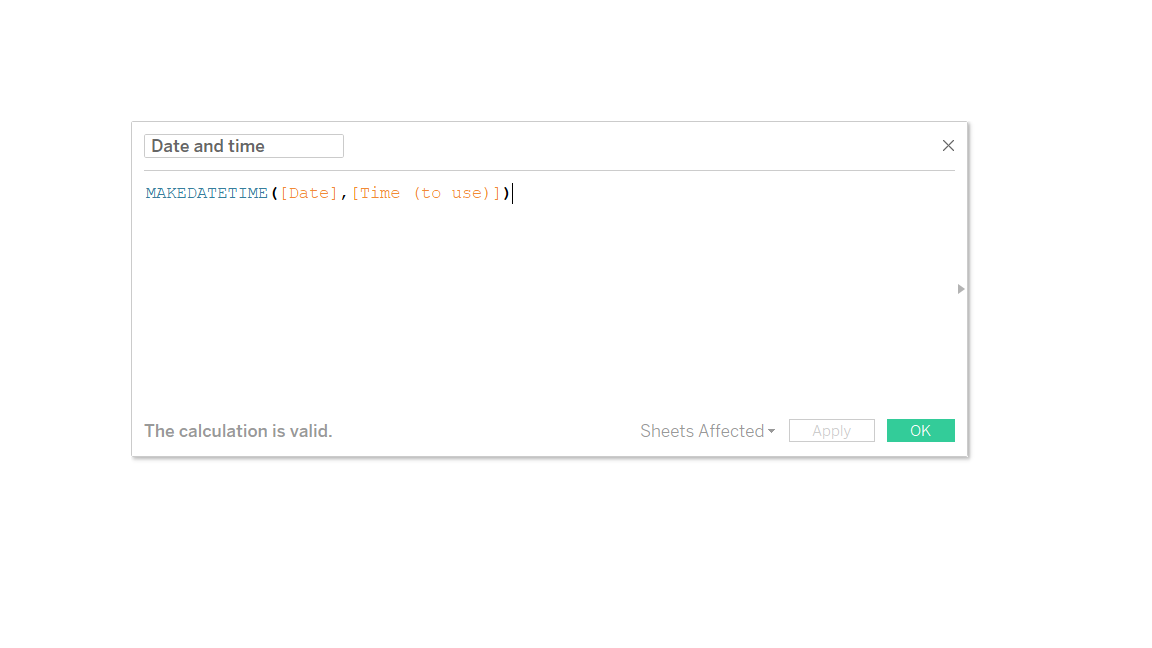Select the MAKEDATETIME function name in the formula
1152x648 pixels.
click(205, 192)
